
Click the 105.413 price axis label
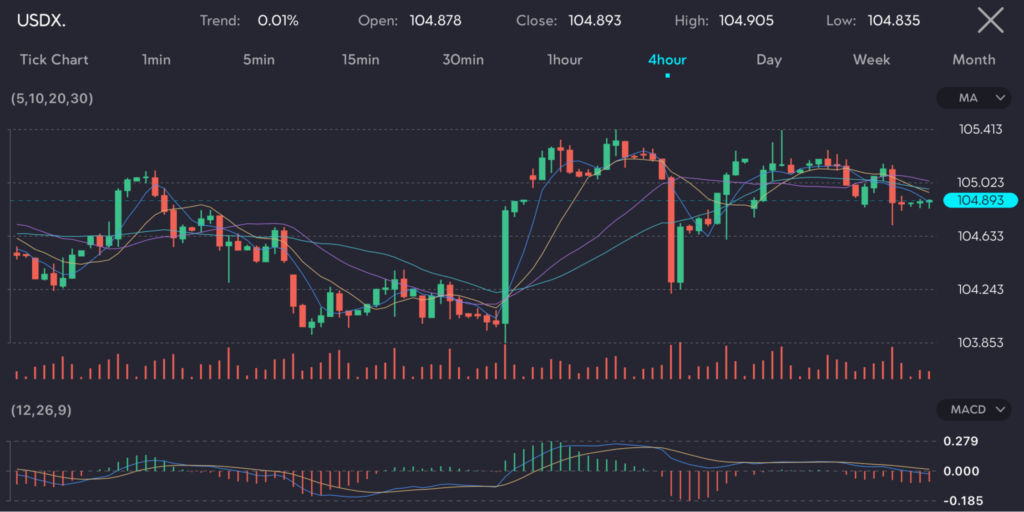(980, 130)
